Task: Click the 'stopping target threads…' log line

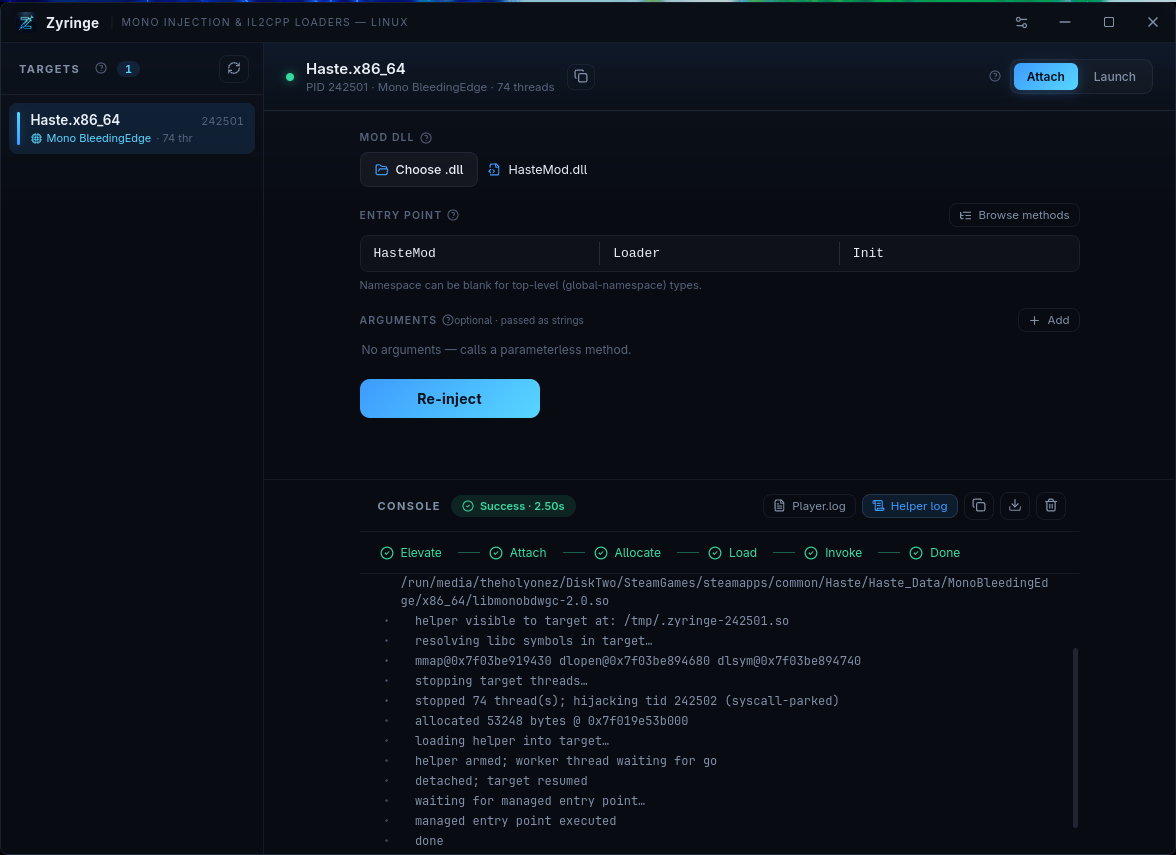Action: [x=501, y=681]
